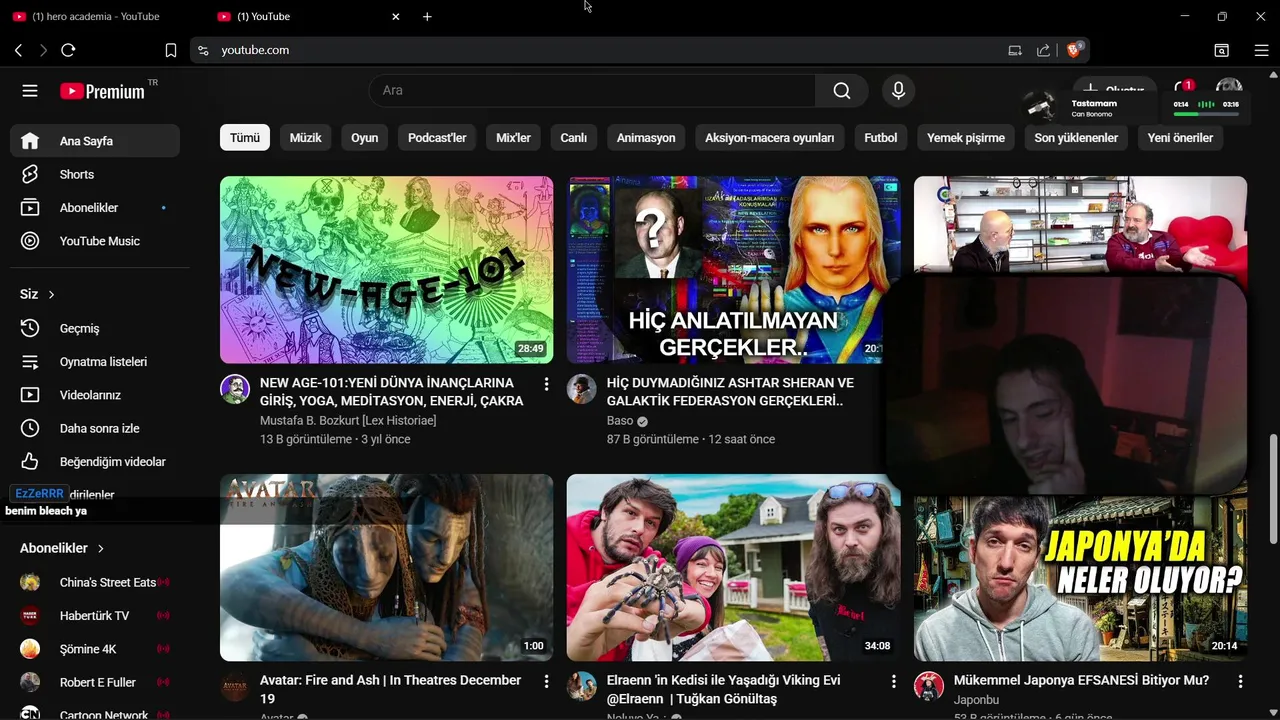Open the site settings icon in the address bar
The image size is (1280, 720).
(203, 50)
